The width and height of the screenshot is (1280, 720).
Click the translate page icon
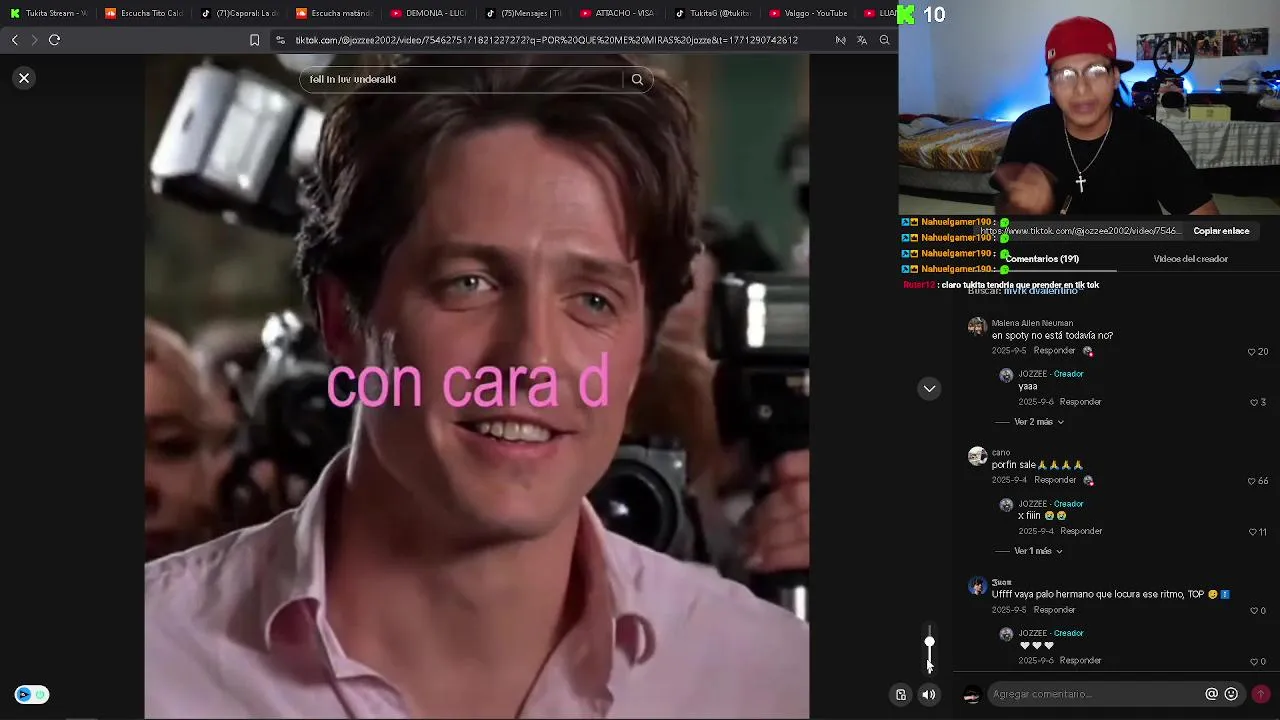pyautogui.click(x=862, y=40)
